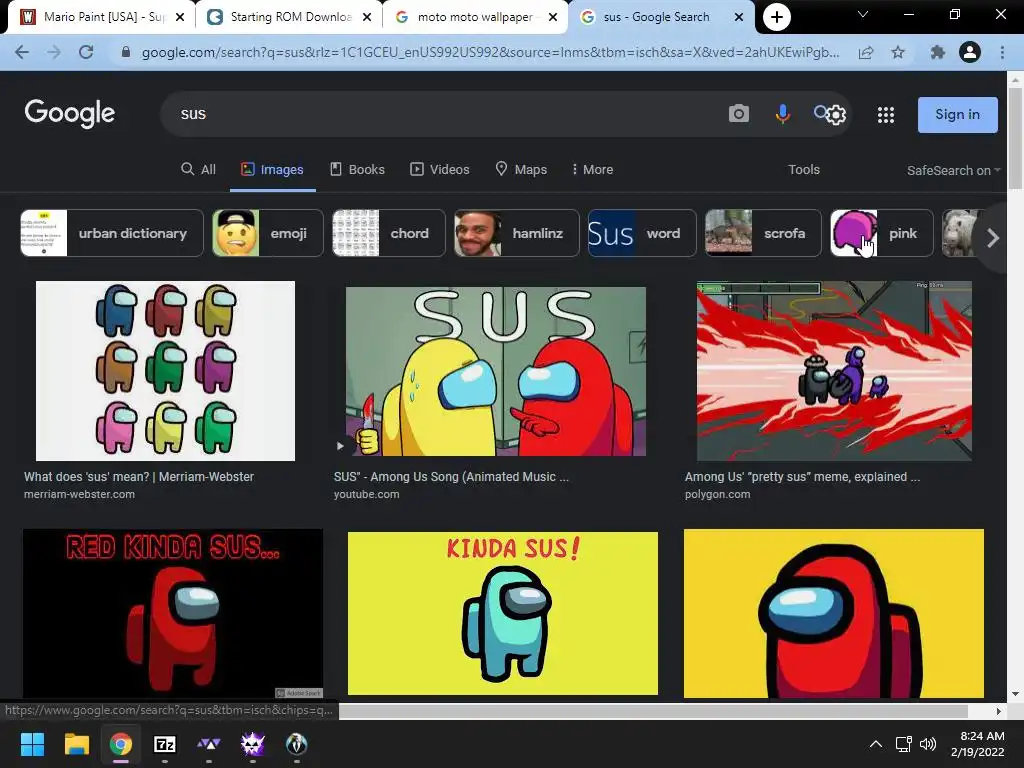The height and width of the screenshot is (768, 1024).
Task: Open 7-Zip from the taskbar
Action: coord(165,744)
